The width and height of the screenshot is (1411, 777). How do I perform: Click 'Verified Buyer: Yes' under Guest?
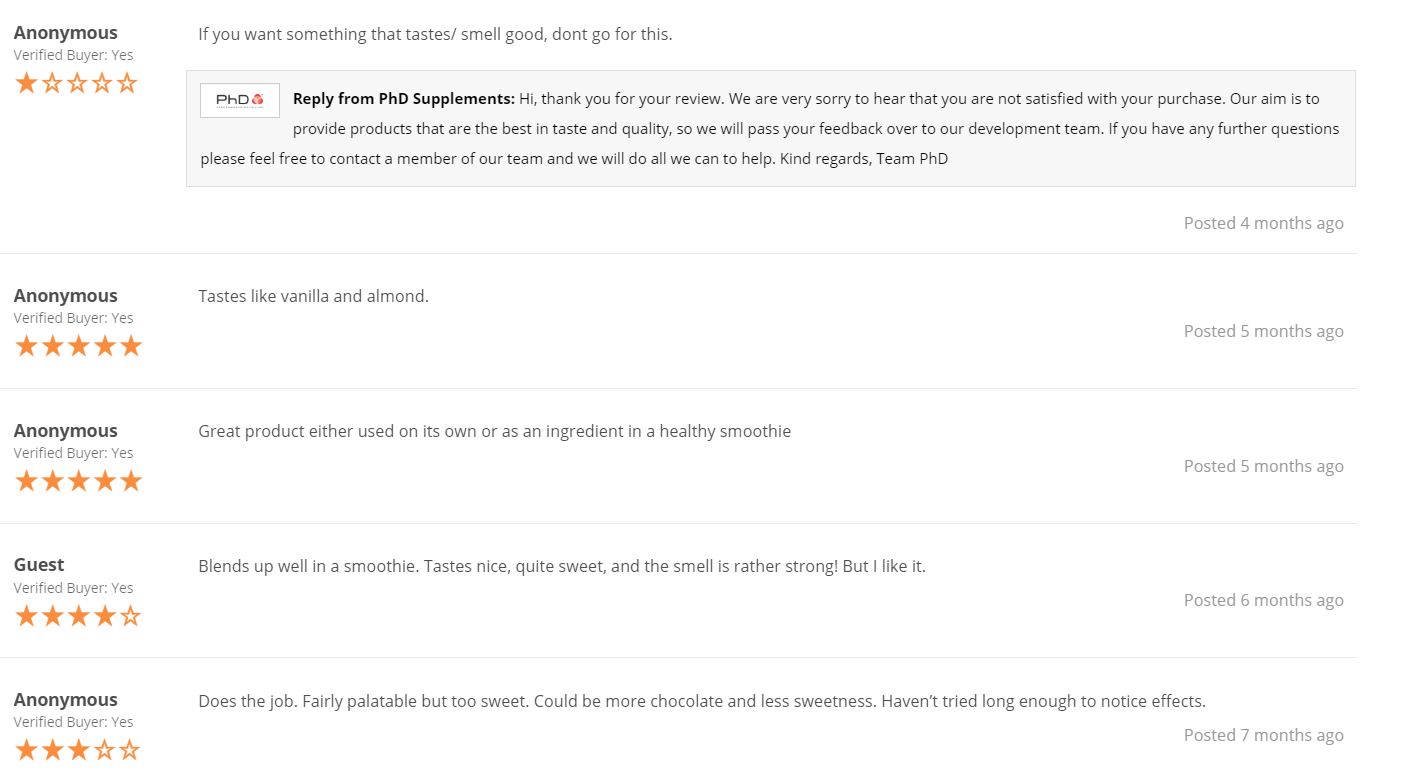[73, 588]
